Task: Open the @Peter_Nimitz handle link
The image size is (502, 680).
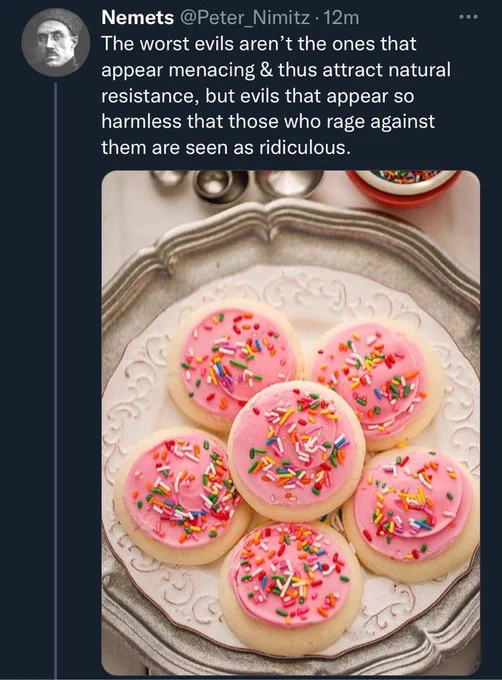Action: click(x=244, y=18)
